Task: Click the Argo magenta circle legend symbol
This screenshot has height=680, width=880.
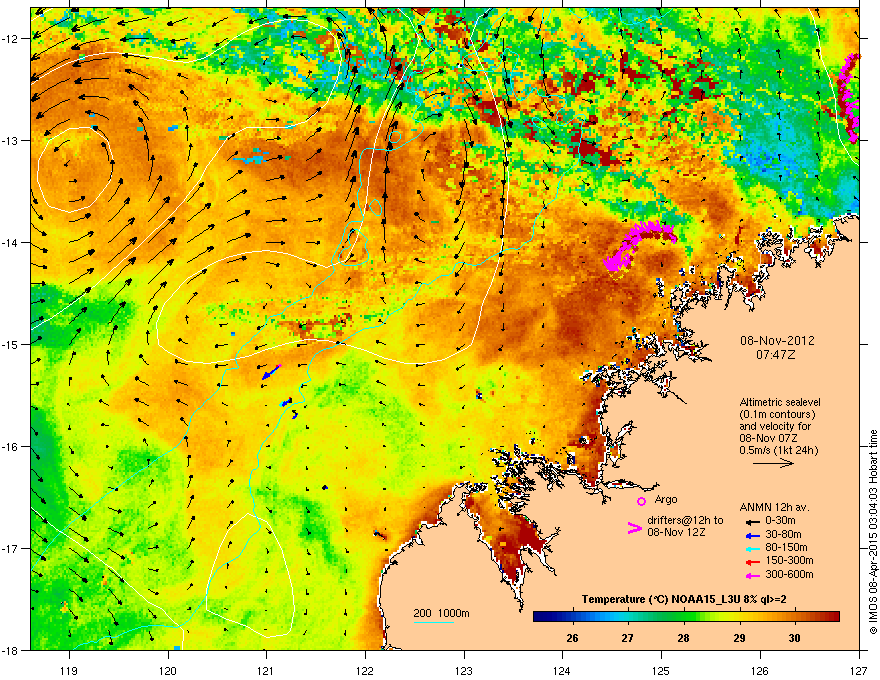Action: (641, 501)
